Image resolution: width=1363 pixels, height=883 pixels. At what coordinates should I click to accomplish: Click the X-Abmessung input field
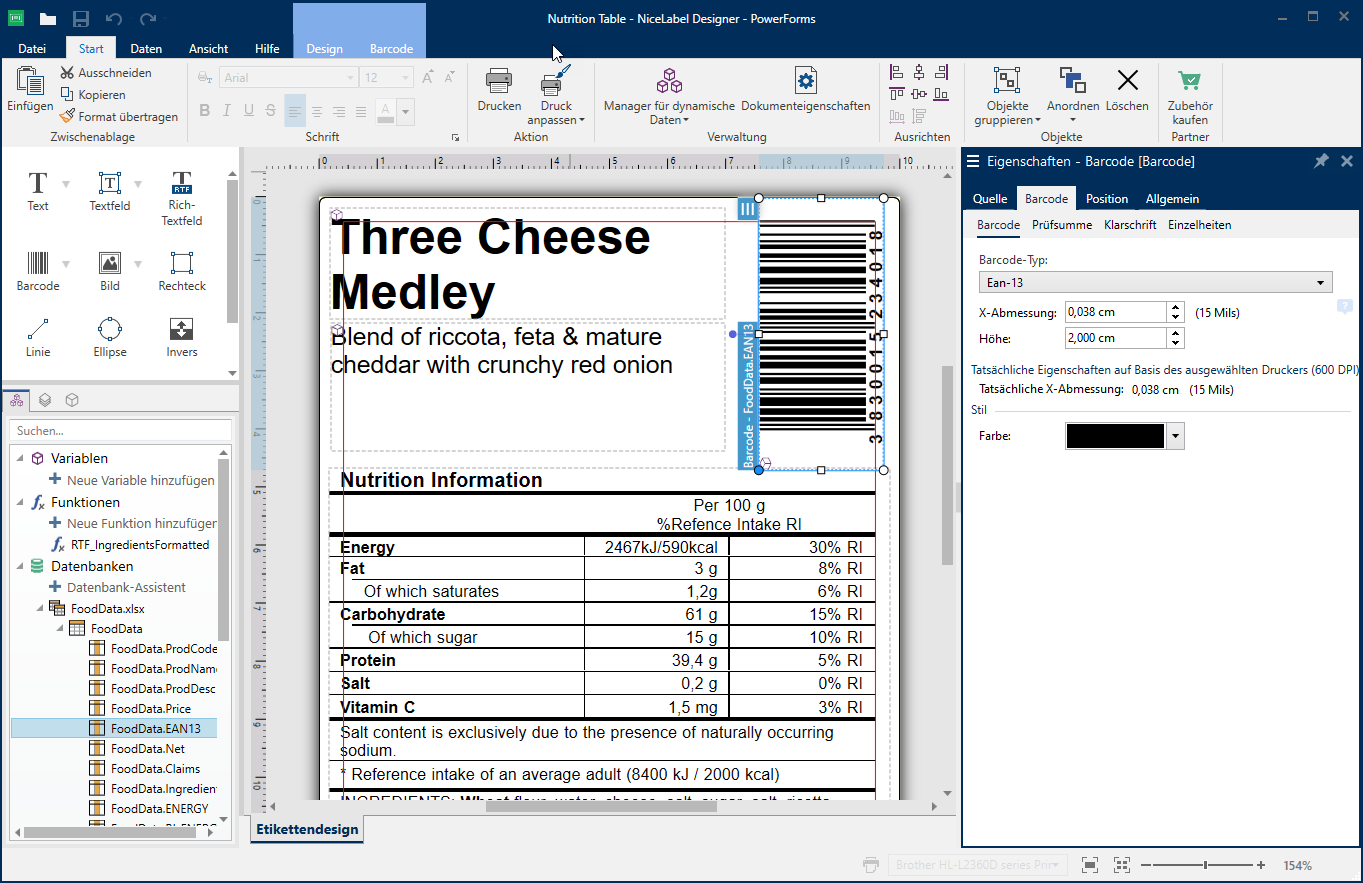[1115, 313]
